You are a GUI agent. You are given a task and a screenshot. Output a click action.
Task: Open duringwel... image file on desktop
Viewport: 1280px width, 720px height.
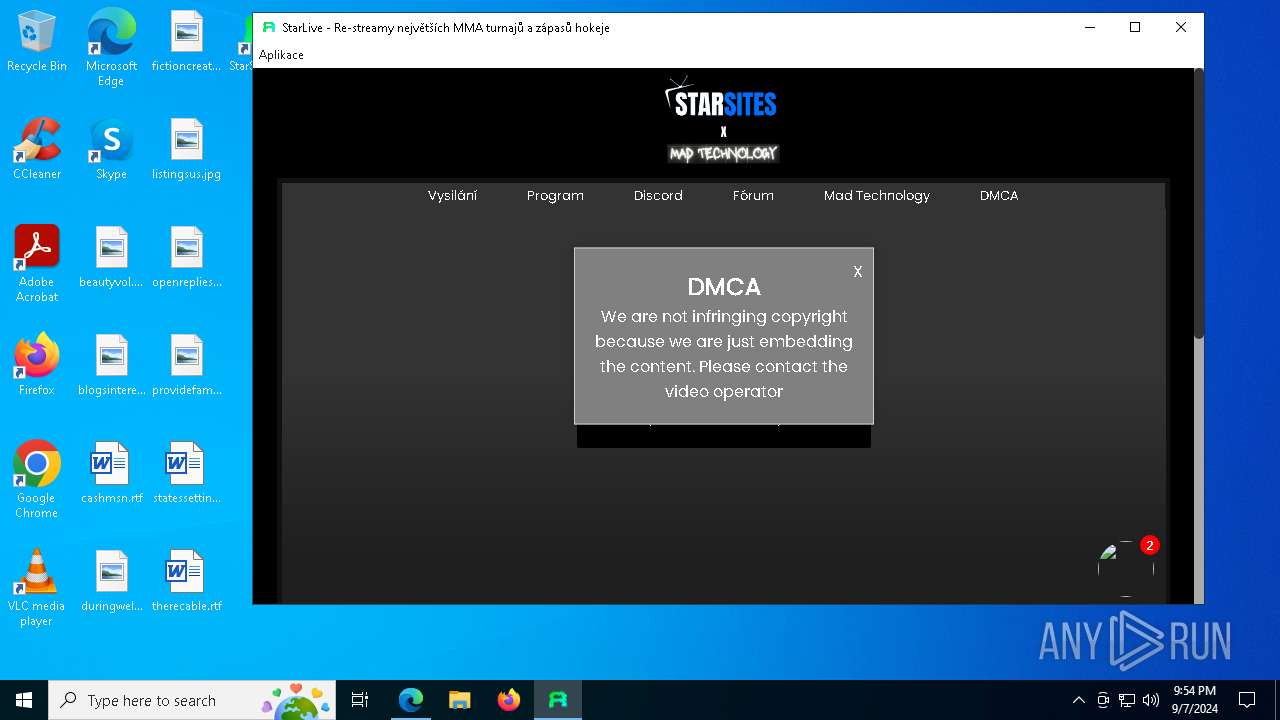point(111,582)
